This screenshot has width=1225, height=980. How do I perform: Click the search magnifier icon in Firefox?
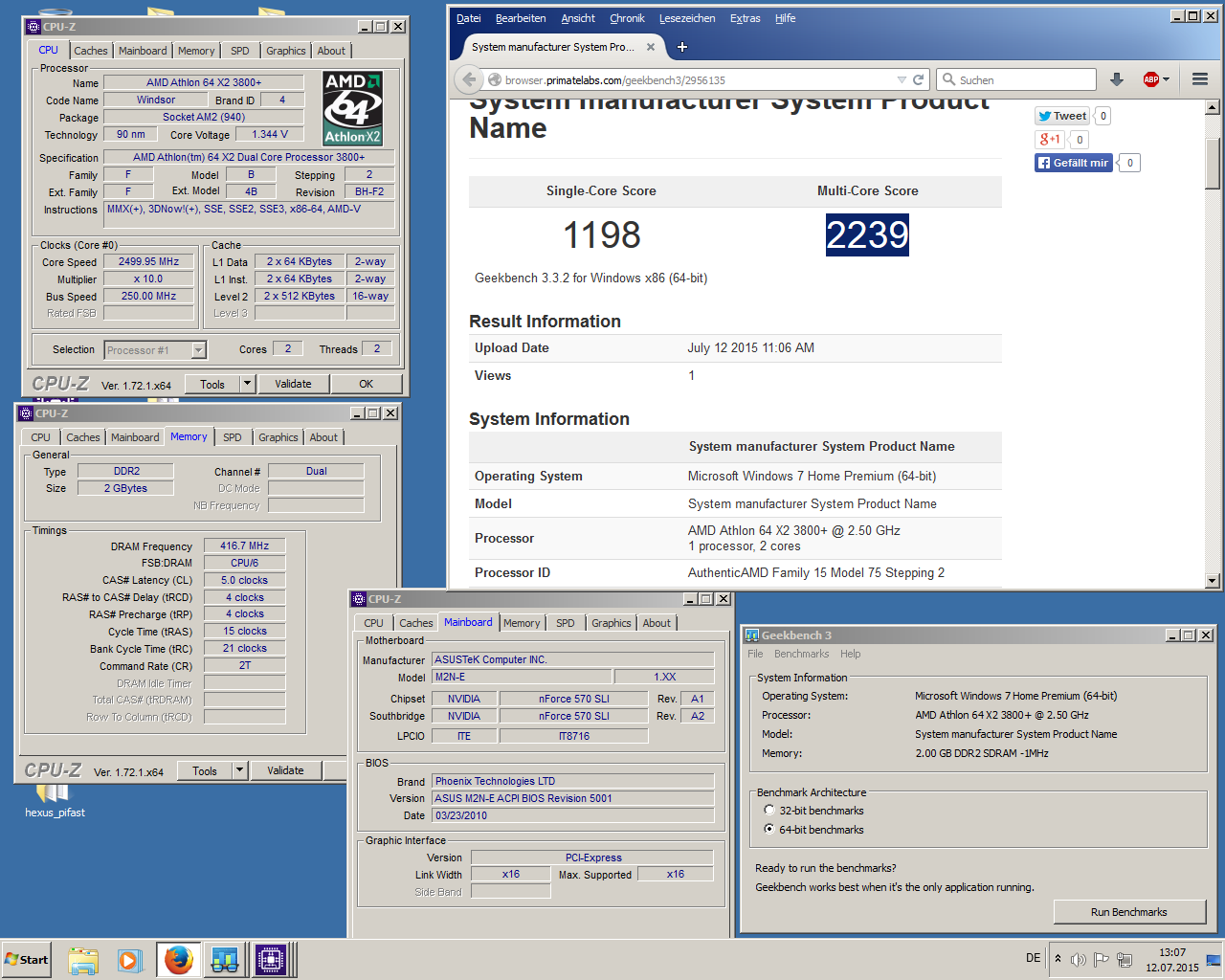click(x=948, y=80)
